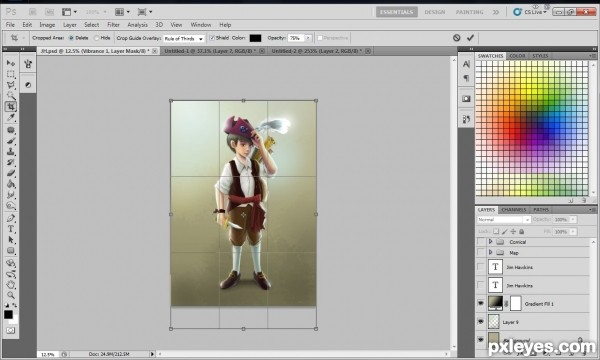Choose Hide for cropped area

coord(96,38)
